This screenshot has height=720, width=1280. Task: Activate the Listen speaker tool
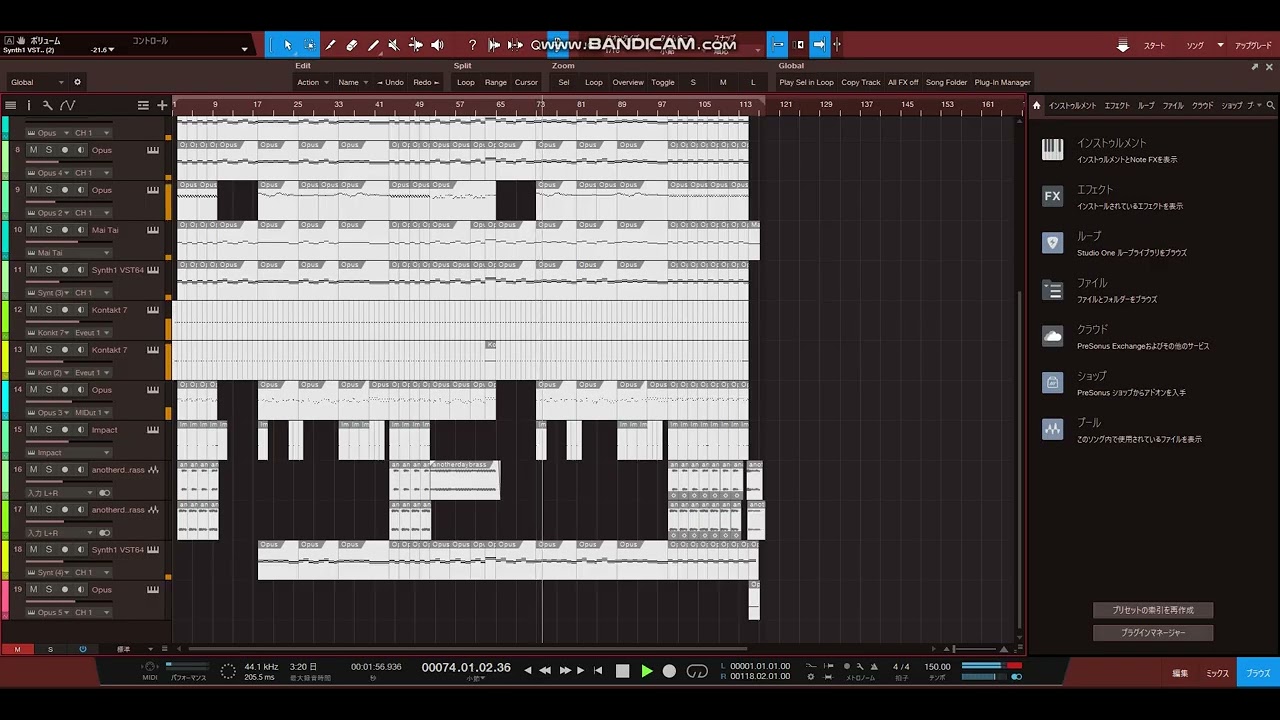[x=437, y=45]
